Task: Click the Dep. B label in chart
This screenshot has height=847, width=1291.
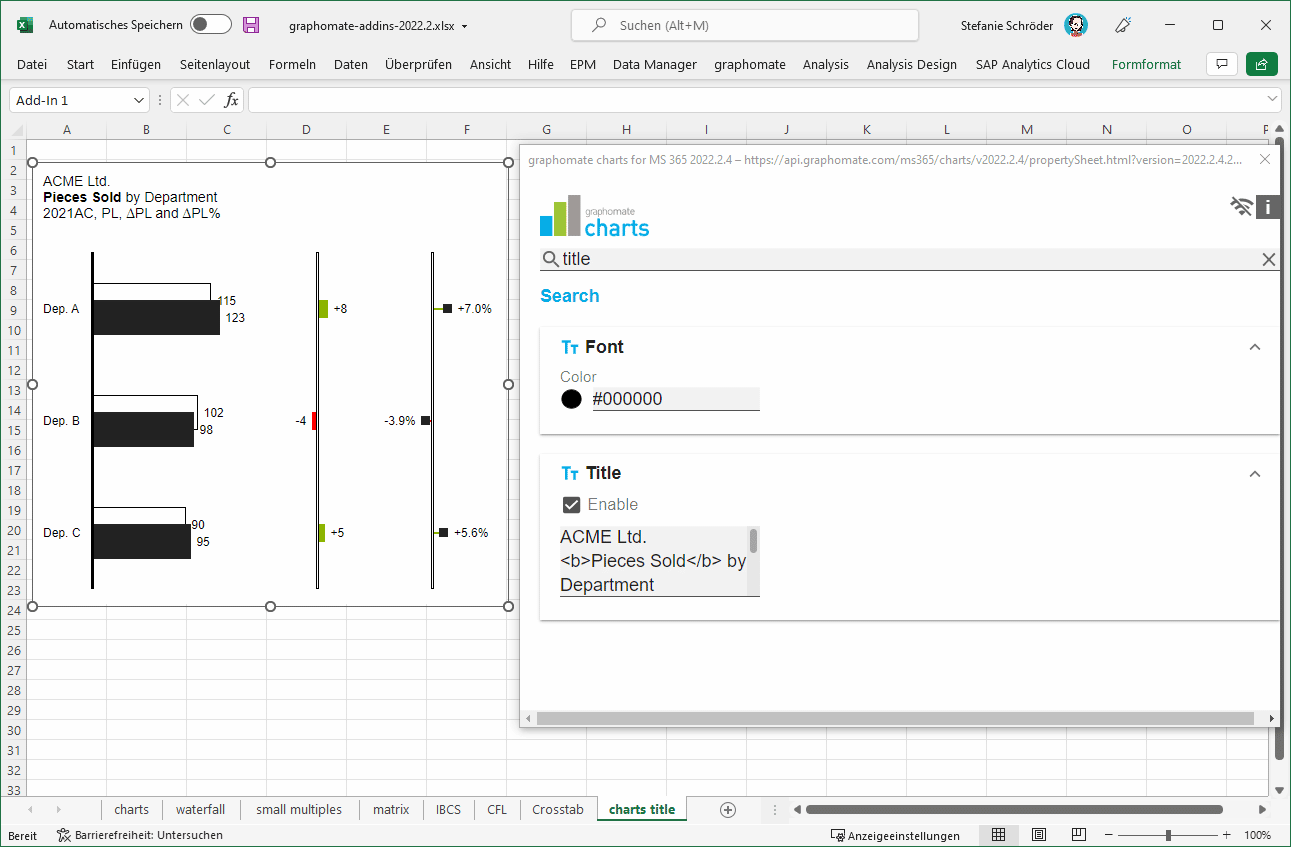Action: [61, 421]
